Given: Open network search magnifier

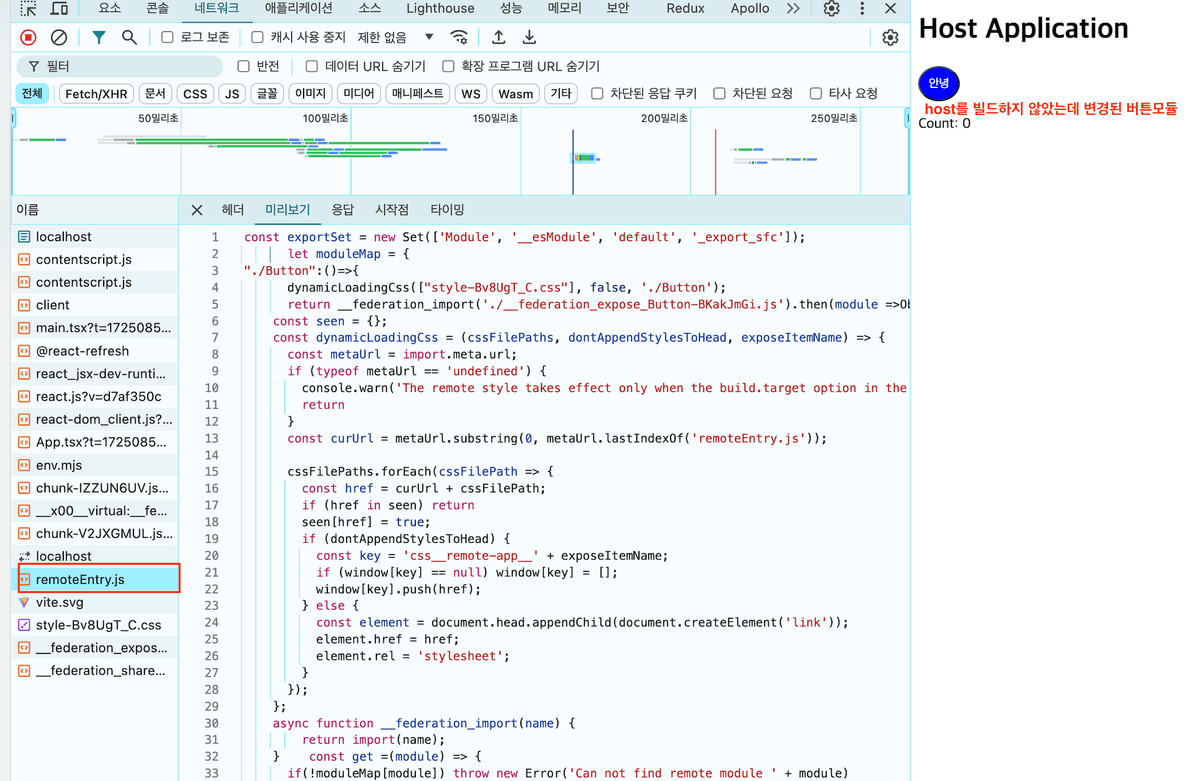Looking at the screenshot, I should click(129, 37).
